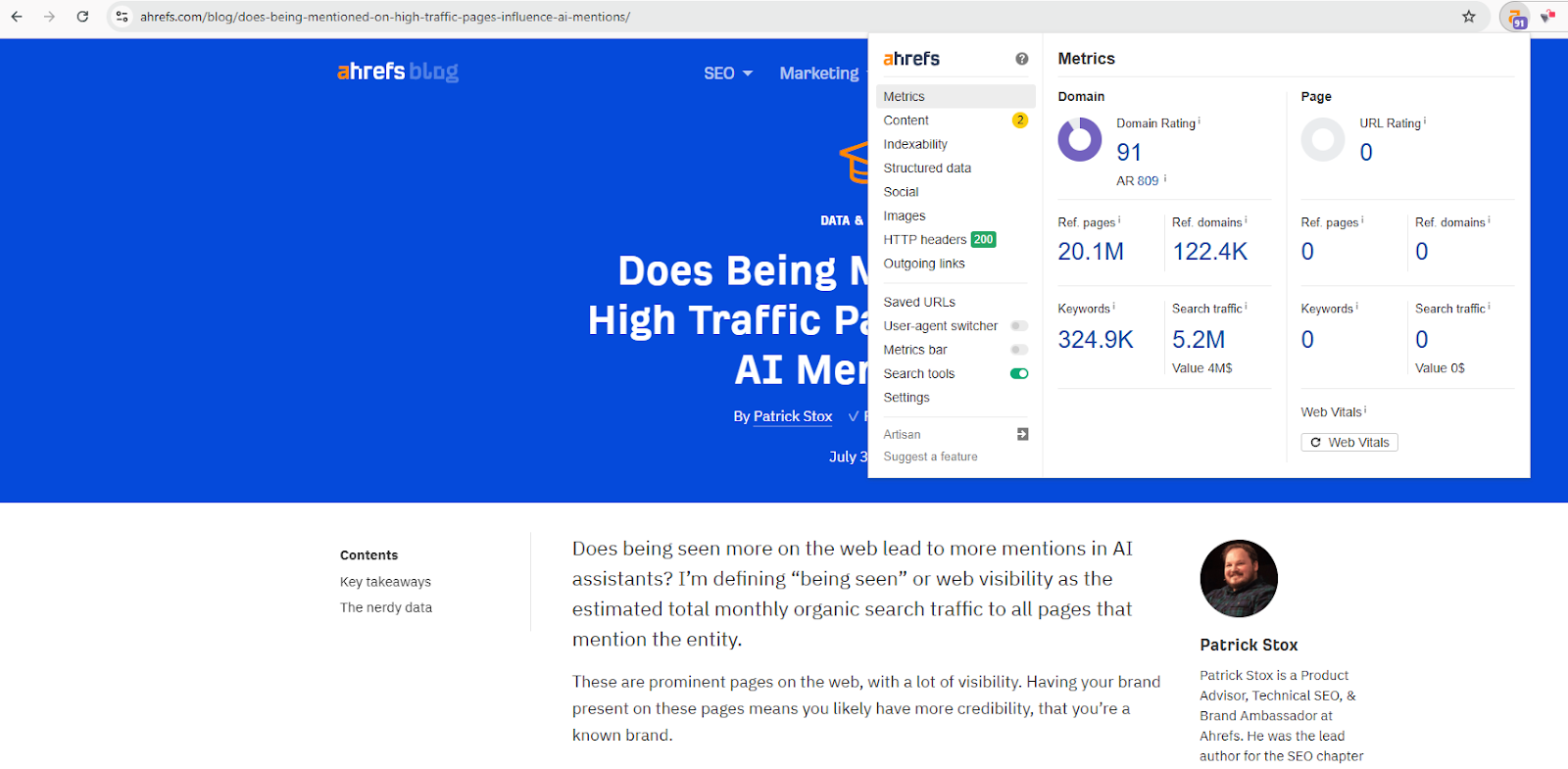Screen dimensions: 1568x769
Task: Click Suggest a feature link
Action: click(x=930, y=457)
